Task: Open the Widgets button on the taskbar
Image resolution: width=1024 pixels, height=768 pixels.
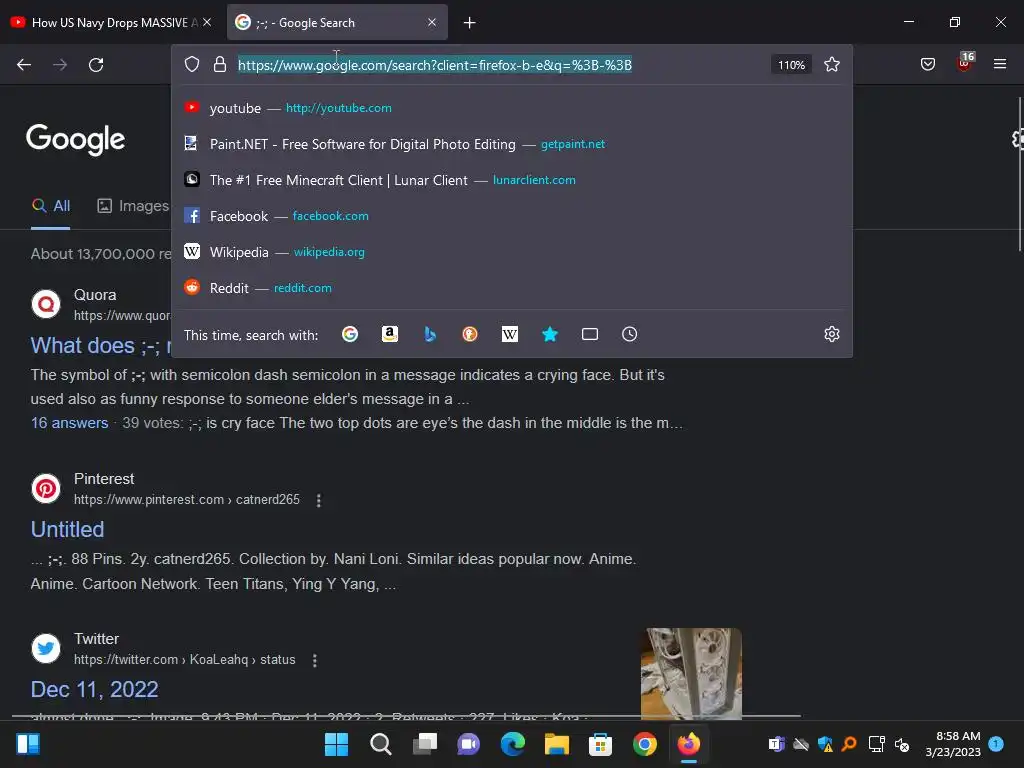Action: 28,744
